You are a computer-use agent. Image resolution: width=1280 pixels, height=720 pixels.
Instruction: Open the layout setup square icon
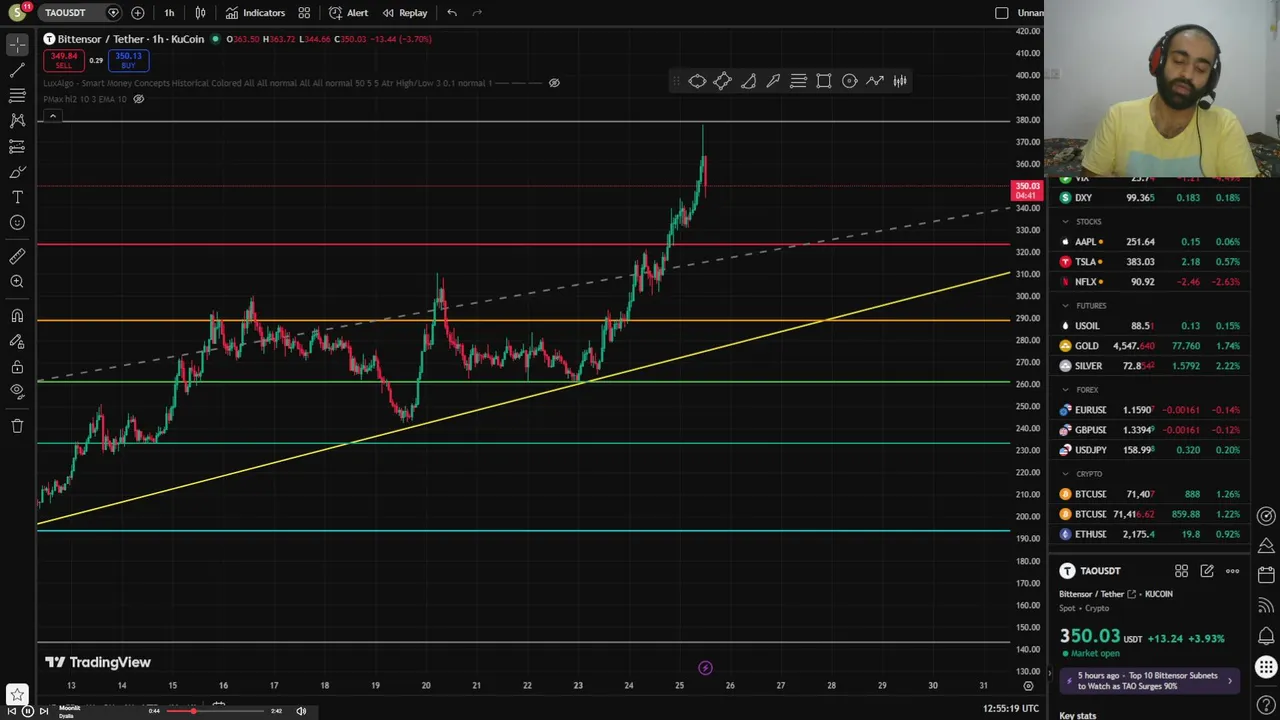(1002, 13)
